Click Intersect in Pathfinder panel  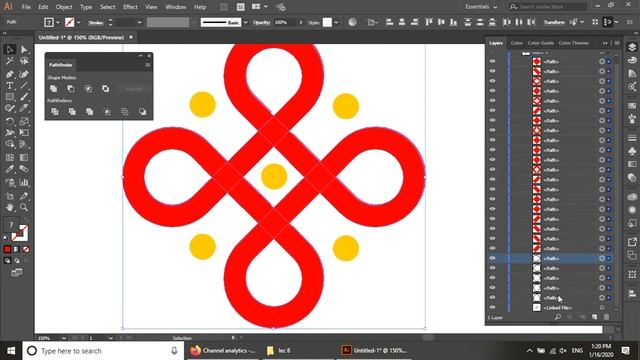pyautogui.click(x=88, y=89)
